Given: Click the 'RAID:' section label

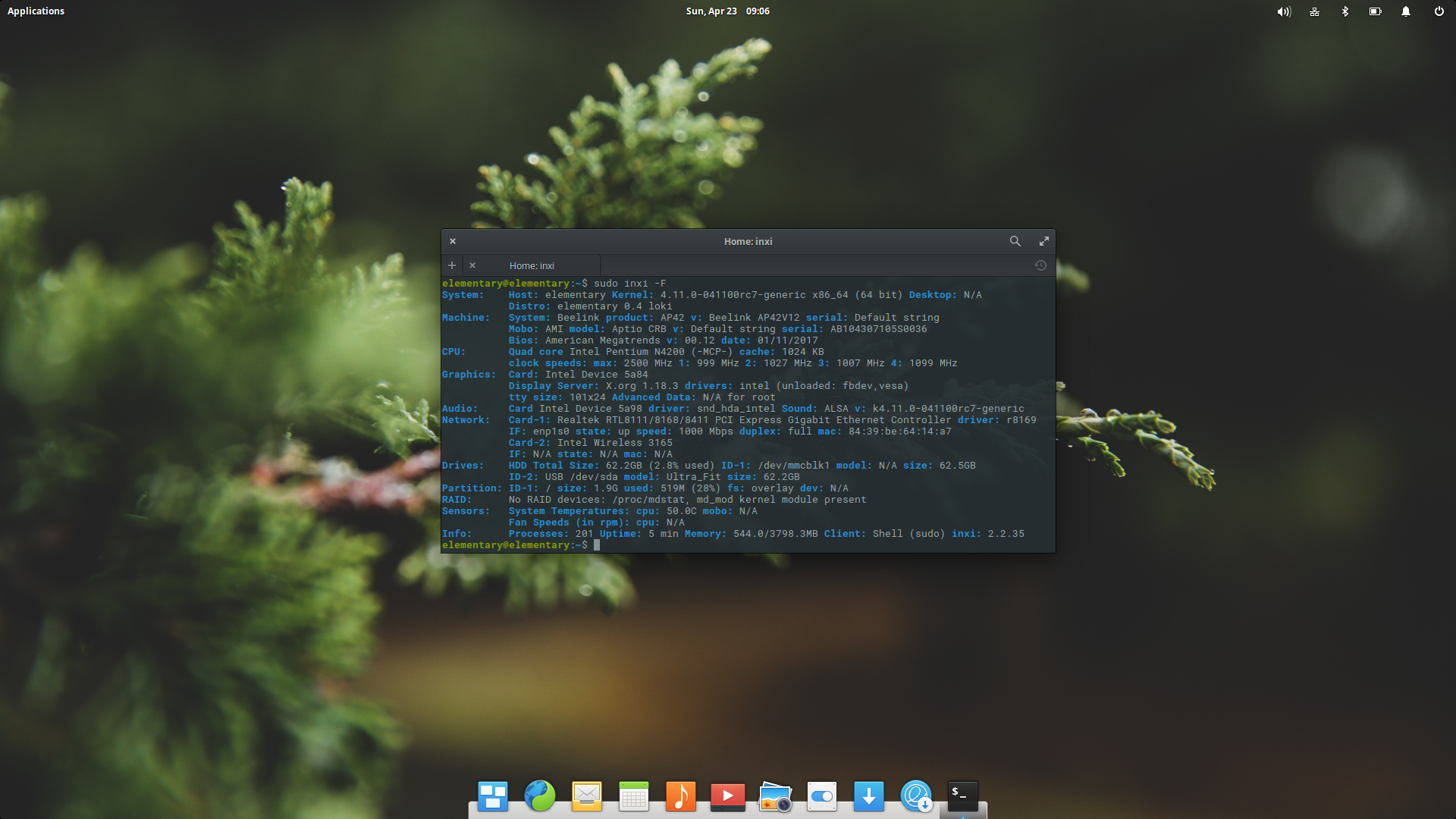Looking at the screenshot, I should pyautogui.click(x=457, y=500).
